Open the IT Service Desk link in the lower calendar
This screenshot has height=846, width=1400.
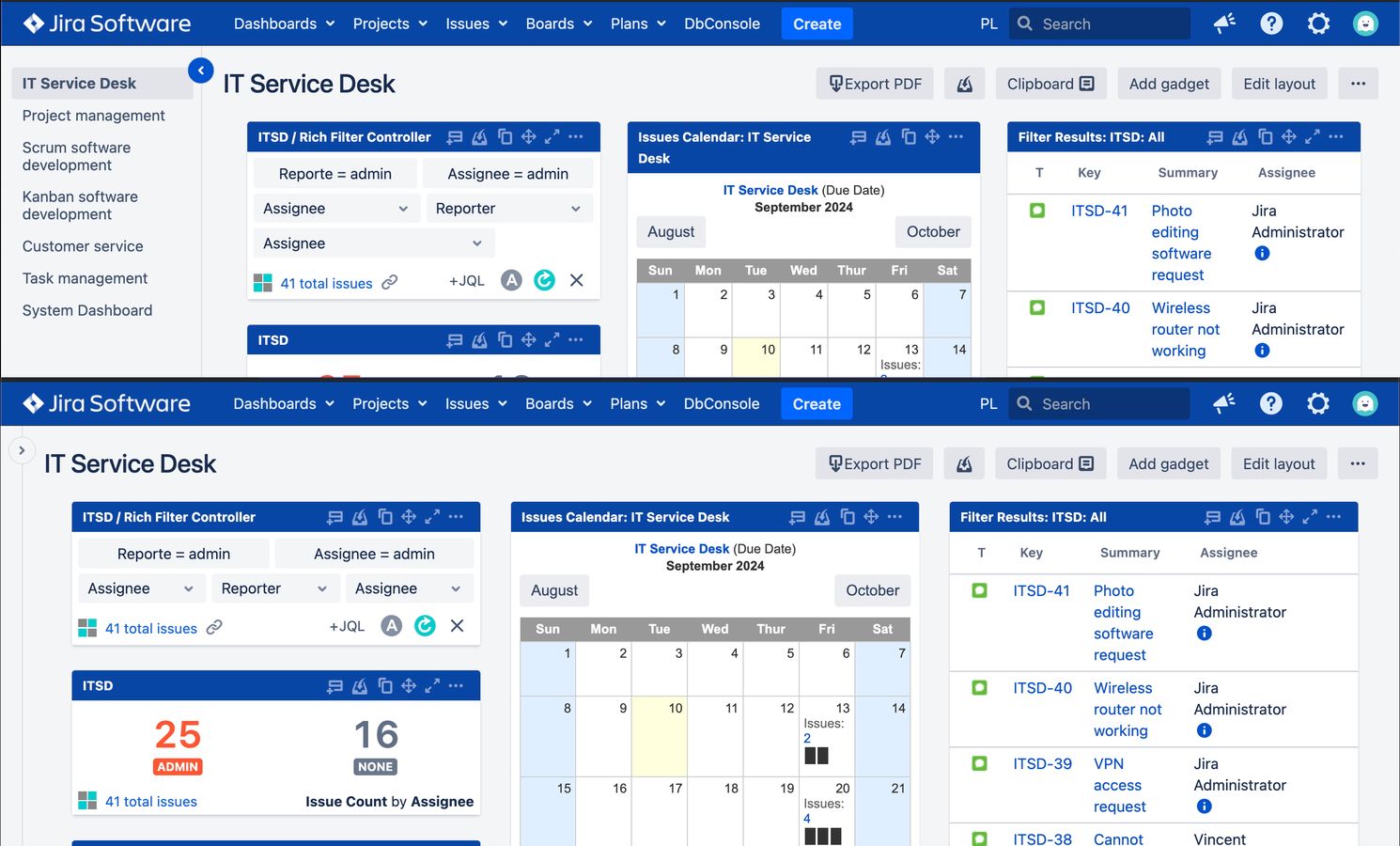(x=681, y=549)
